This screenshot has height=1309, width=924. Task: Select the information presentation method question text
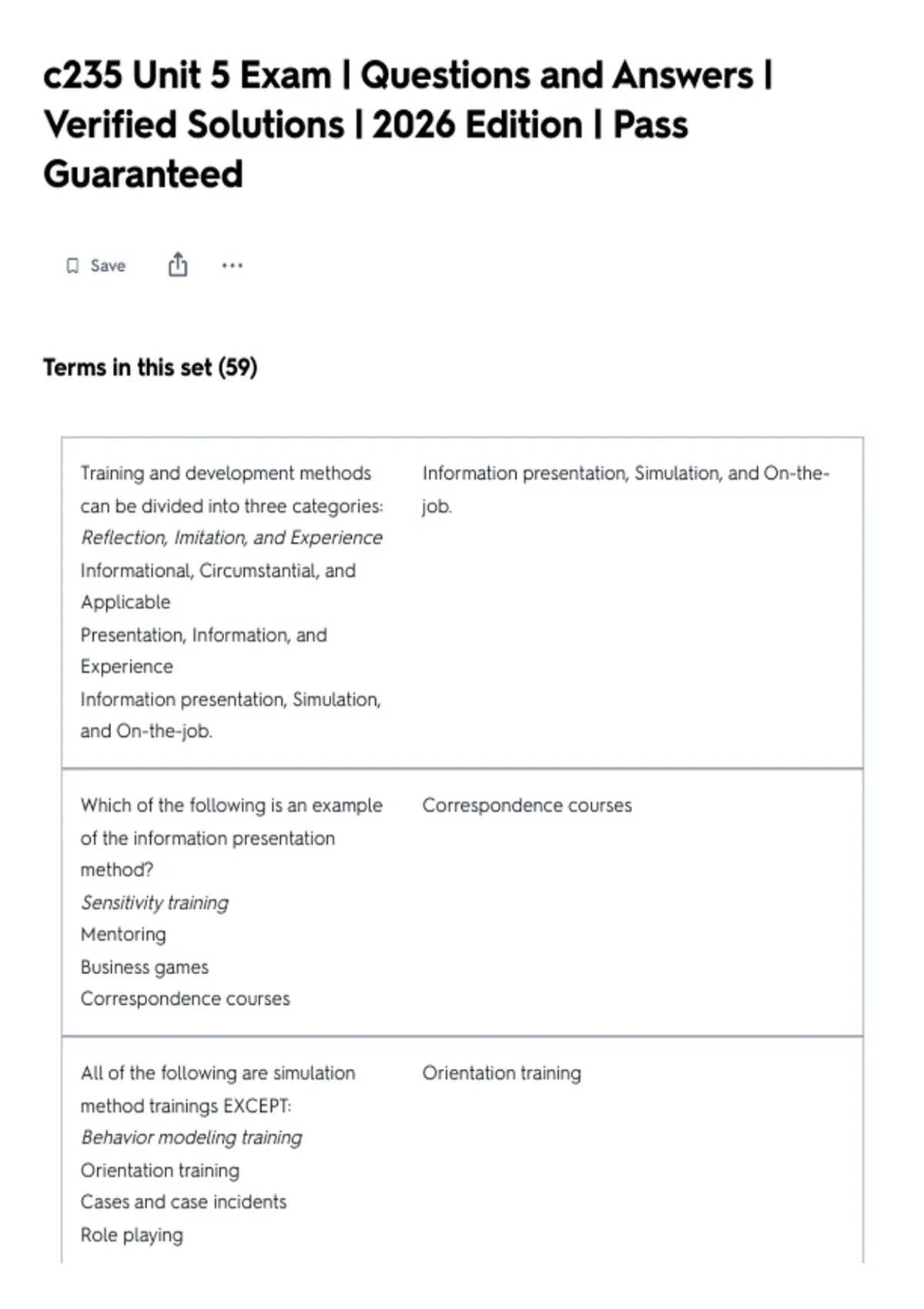point(231,837)
